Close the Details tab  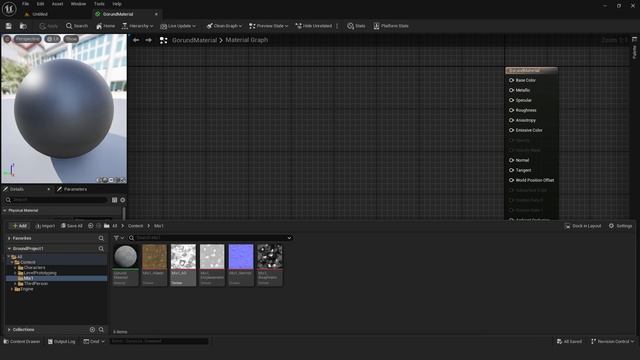click(x=49, y=189)
